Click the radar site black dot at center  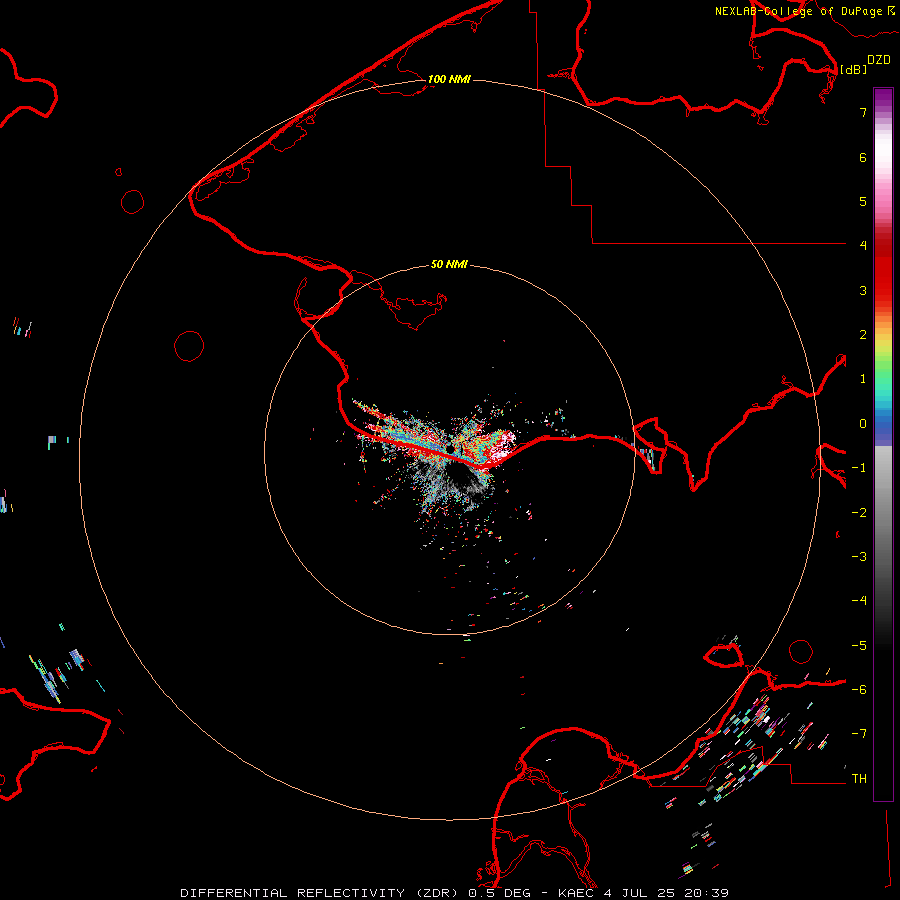(x=451, y=448)
